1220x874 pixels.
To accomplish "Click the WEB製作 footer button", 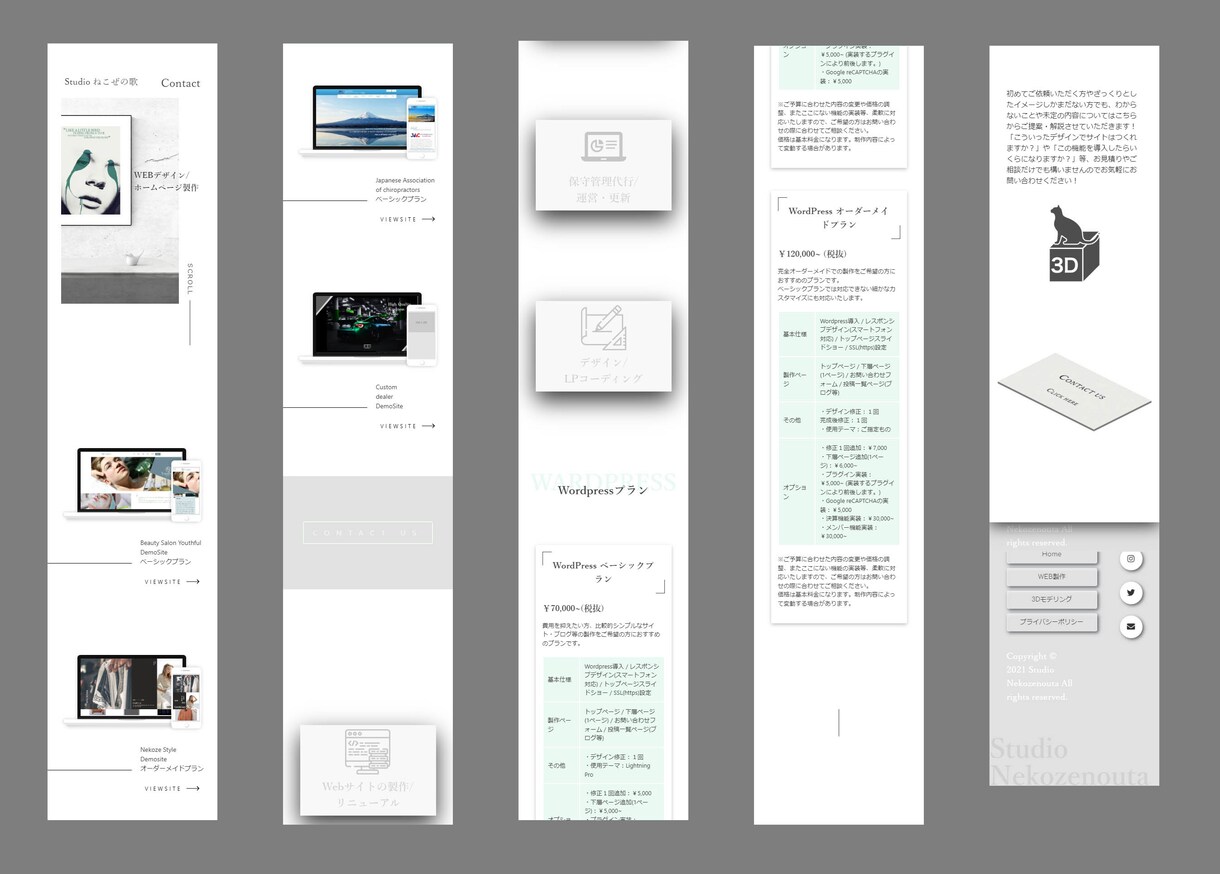I will tap(1052, 577).
